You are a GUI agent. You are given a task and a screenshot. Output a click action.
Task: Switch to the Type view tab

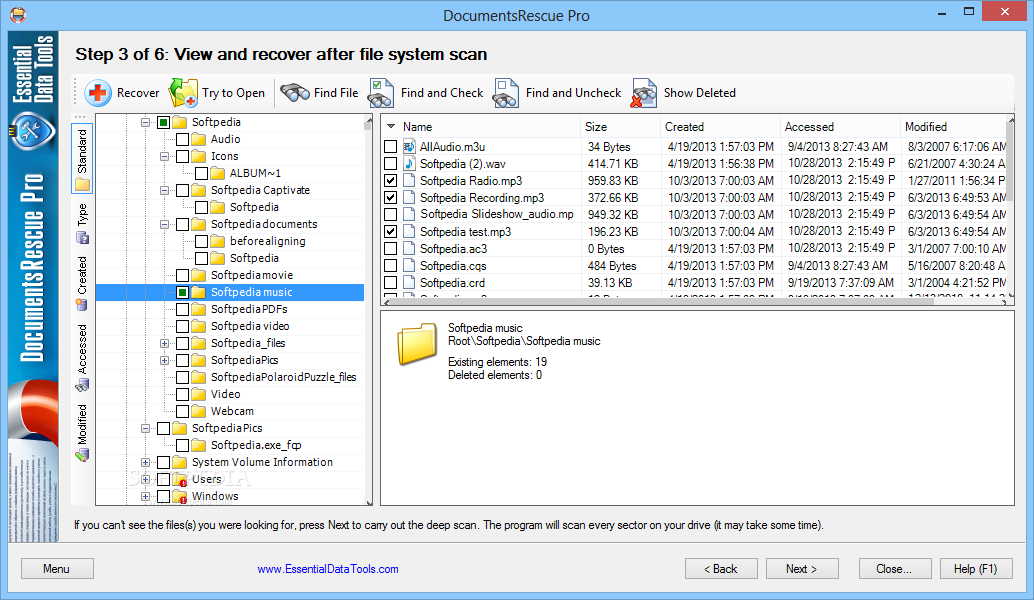[82, 222]
